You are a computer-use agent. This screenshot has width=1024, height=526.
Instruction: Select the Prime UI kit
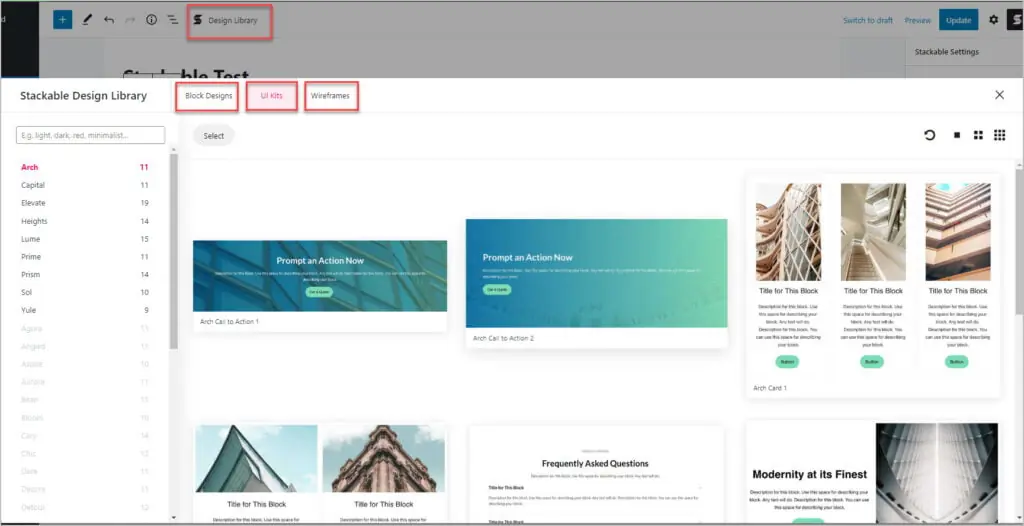coord(85,257)
